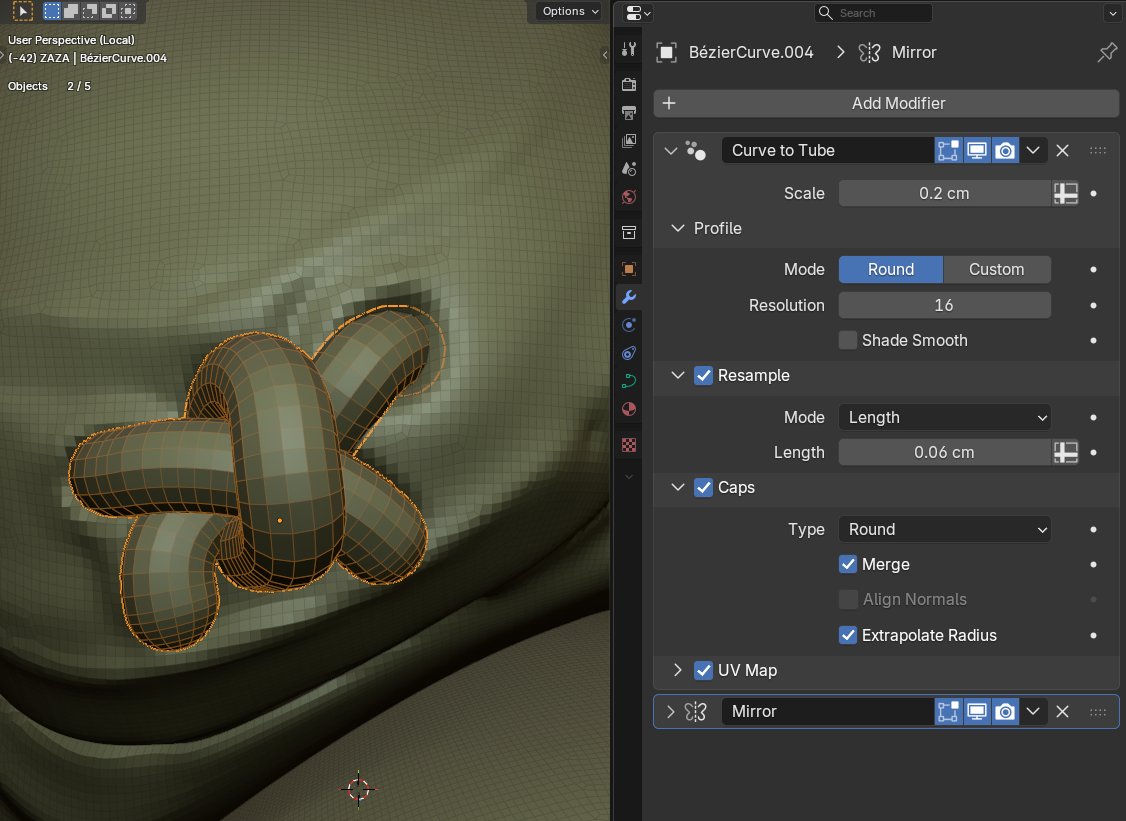This screenshot has height=821, width=1126.
Task: Click the Add Modifier button
Action: click(x=886, y=103)
